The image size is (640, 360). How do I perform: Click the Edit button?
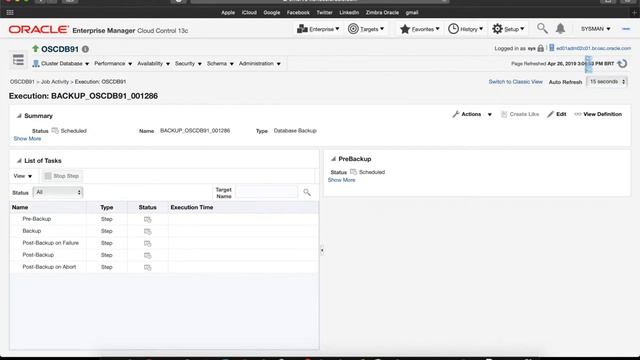pos(557,114)
